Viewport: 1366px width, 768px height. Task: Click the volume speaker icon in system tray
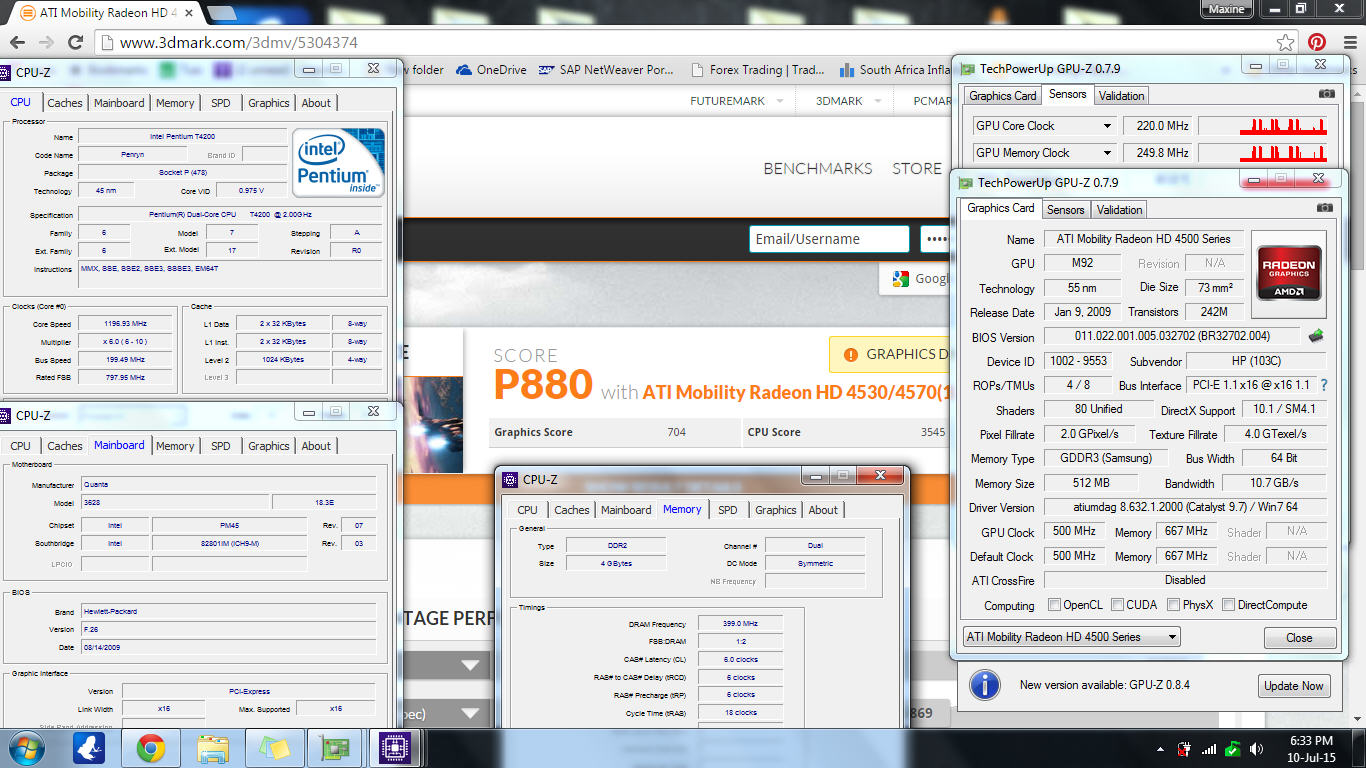click(x=1258, y=748)
